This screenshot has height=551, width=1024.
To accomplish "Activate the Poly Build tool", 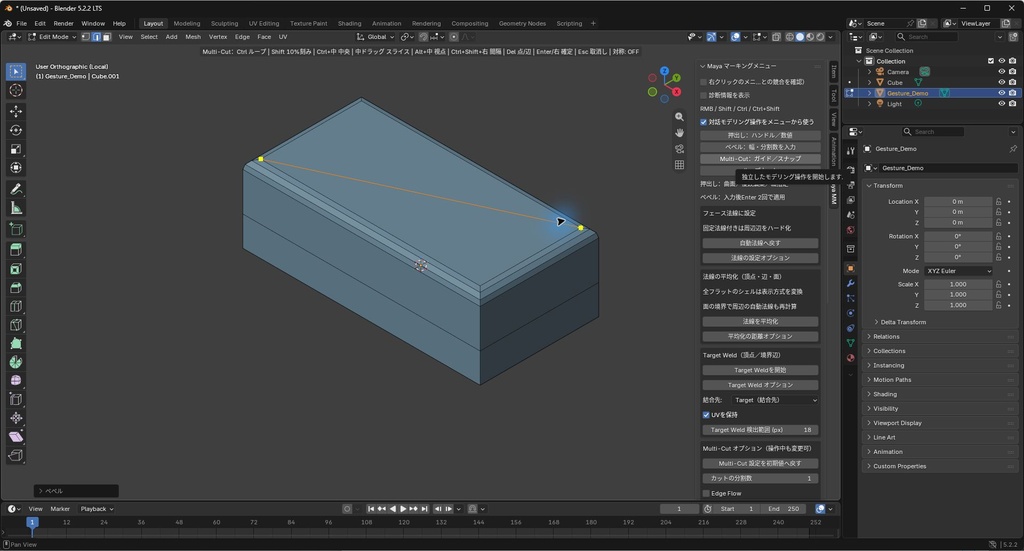I will [x=16, y=343].
